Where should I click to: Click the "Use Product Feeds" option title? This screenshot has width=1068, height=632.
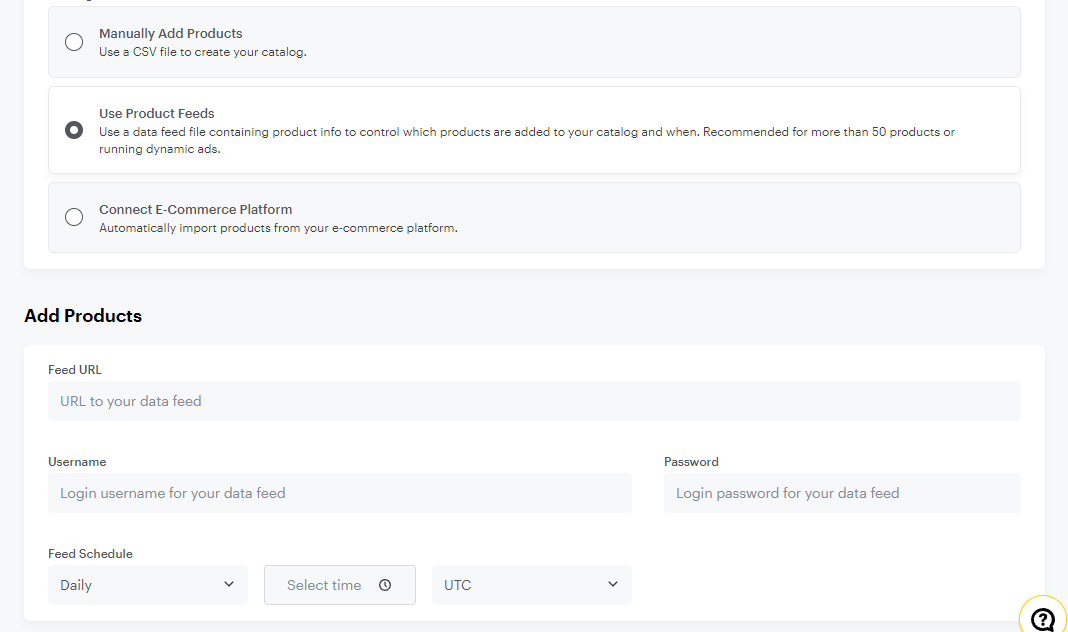(156, 113)
